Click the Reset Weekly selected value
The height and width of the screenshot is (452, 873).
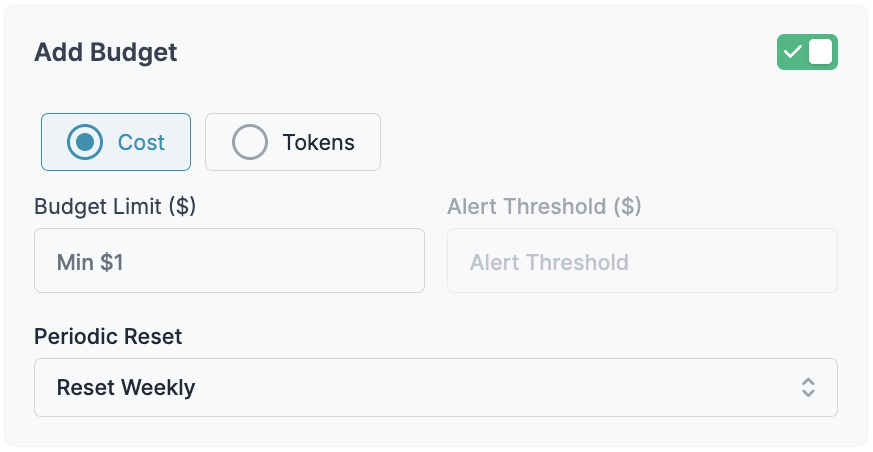click(x=126, y=387)
